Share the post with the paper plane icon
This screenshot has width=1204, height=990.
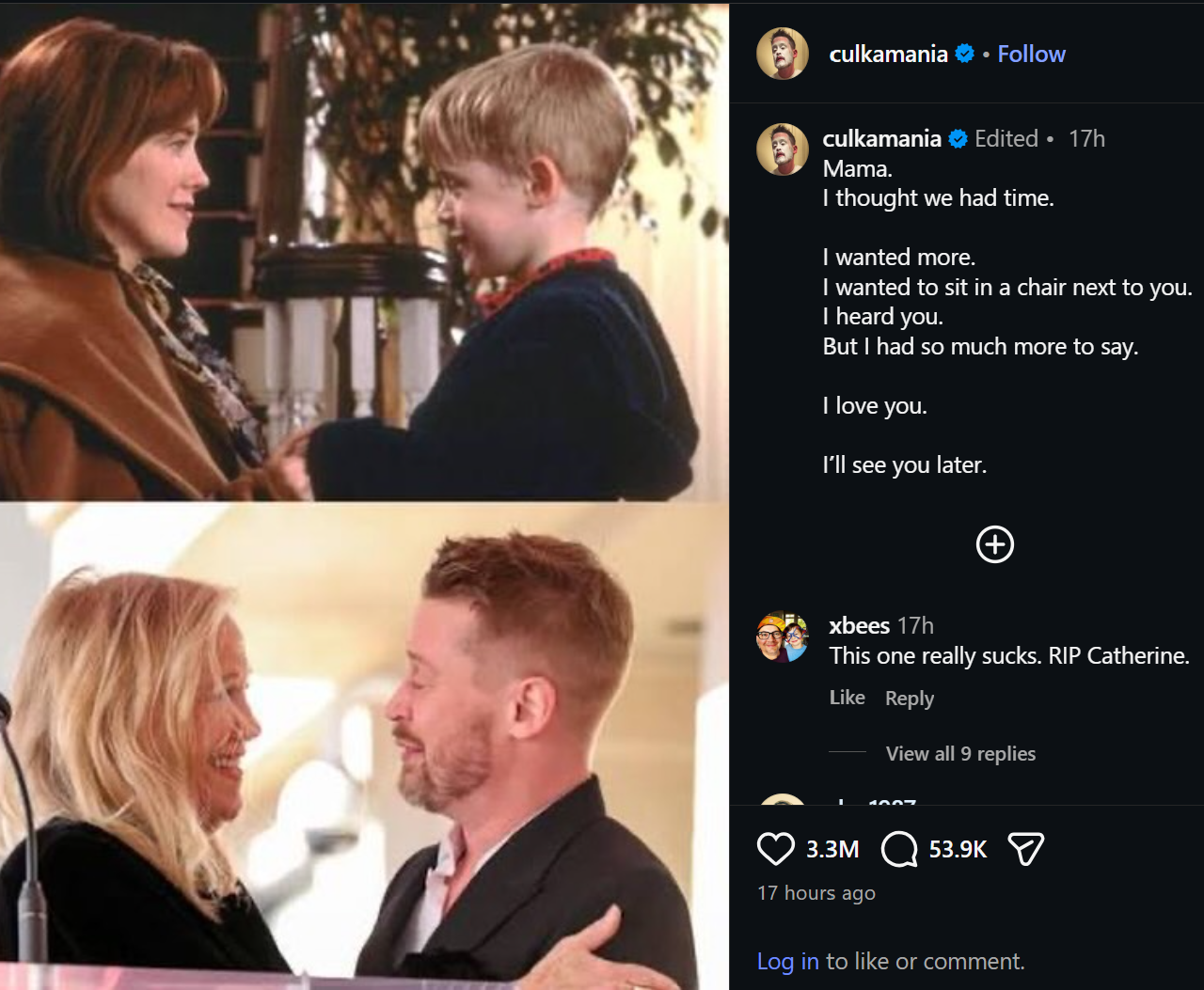click(x=1025, y=849)
